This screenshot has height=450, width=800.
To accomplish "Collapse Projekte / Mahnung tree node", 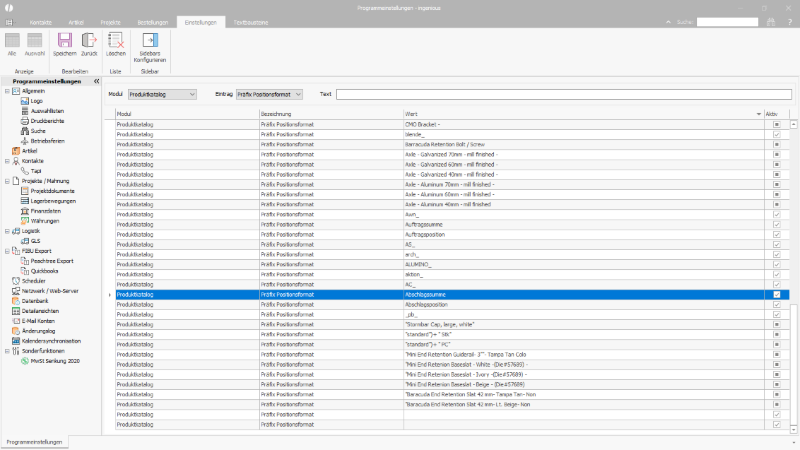I will pos(7,181).
